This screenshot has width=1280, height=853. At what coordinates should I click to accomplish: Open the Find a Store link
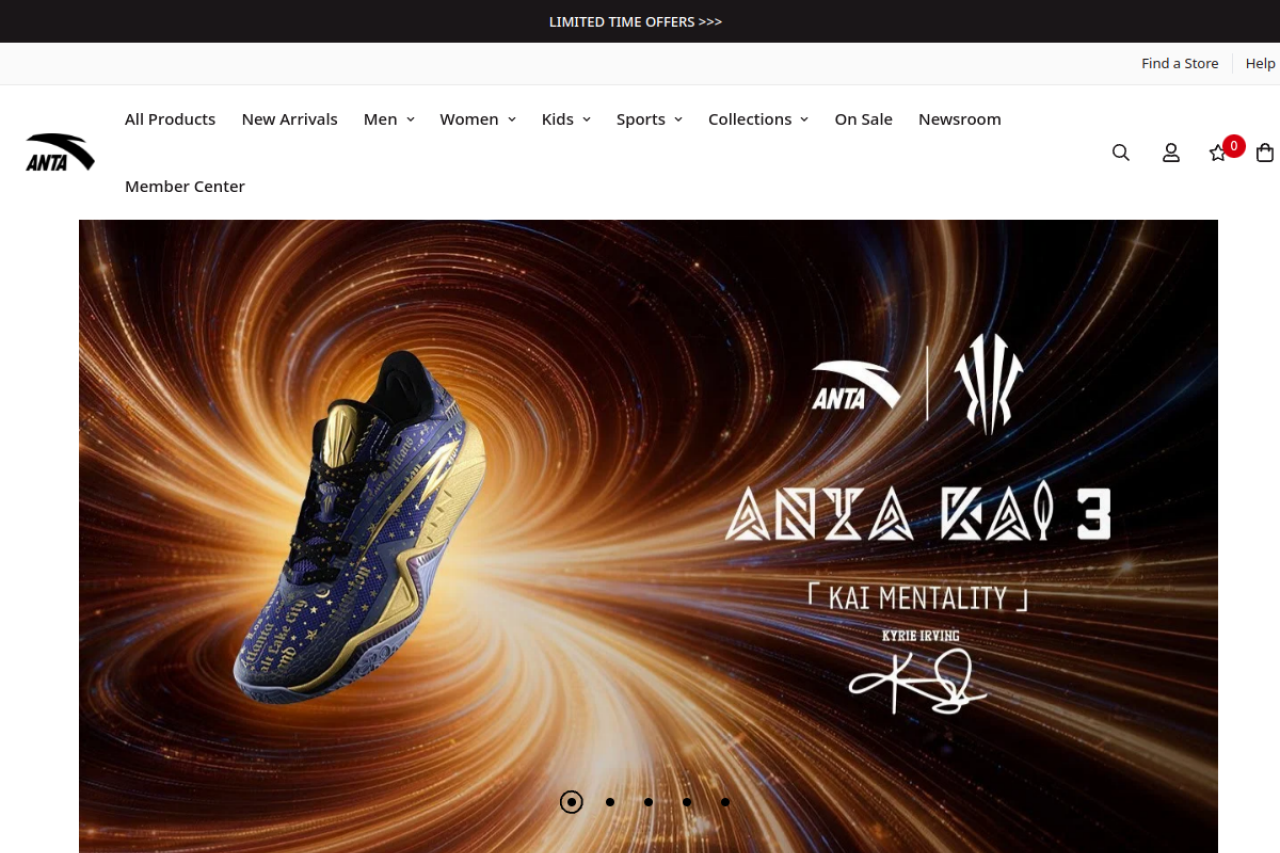click(x=1180, y=63)
